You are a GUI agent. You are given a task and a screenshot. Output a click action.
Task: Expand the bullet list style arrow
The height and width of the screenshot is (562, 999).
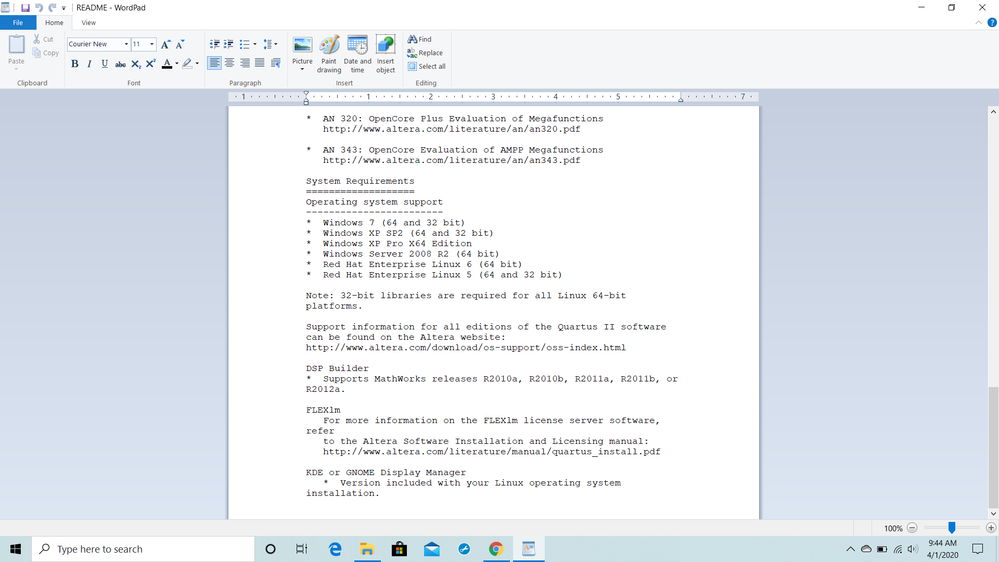coord(255,44)
